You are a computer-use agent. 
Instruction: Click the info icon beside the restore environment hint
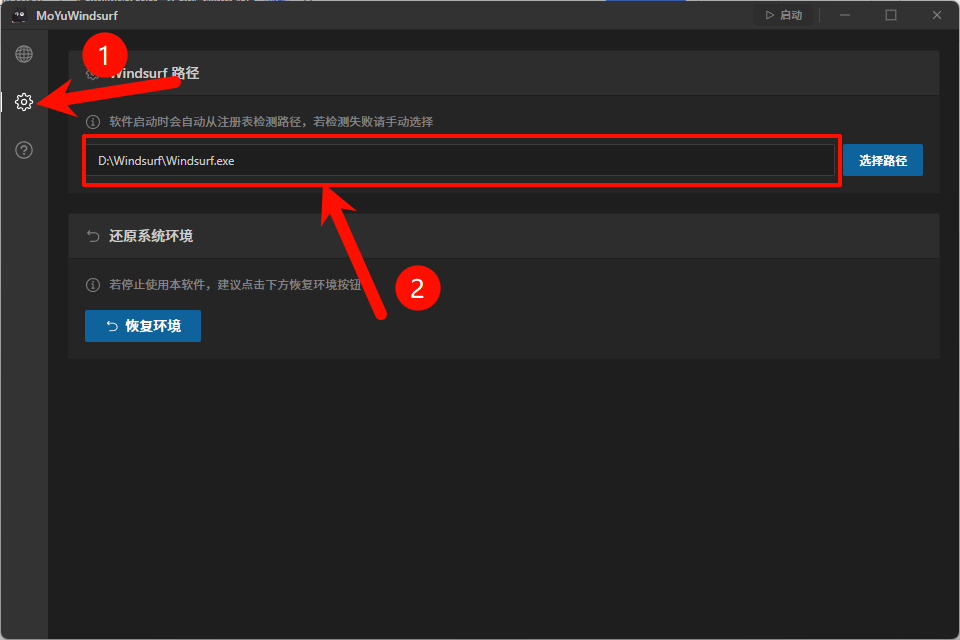tap(93, 285)
